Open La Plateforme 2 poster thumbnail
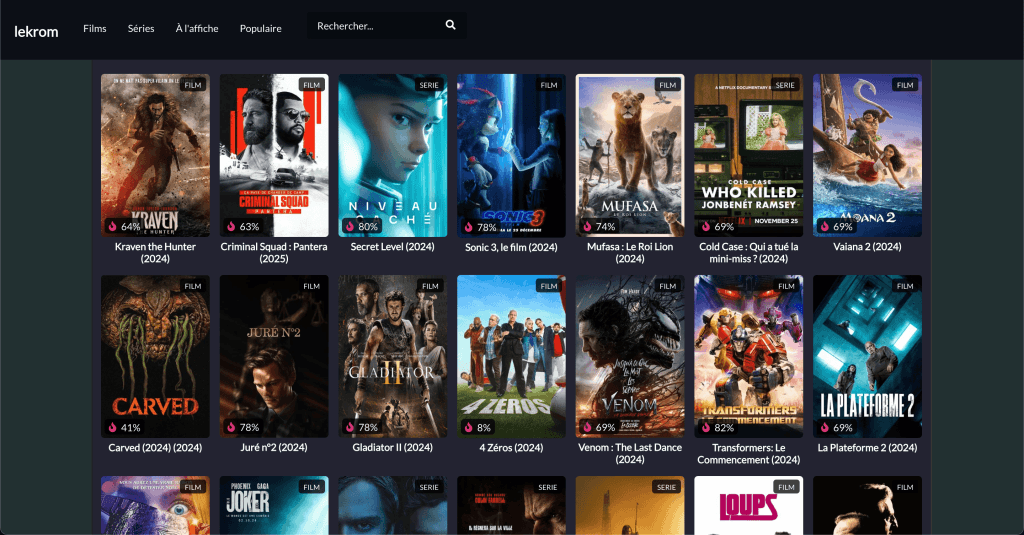 click(x=867, y=357)
